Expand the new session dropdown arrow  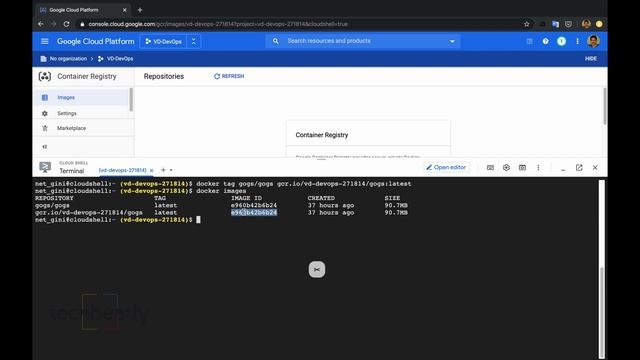pos(171,170)
